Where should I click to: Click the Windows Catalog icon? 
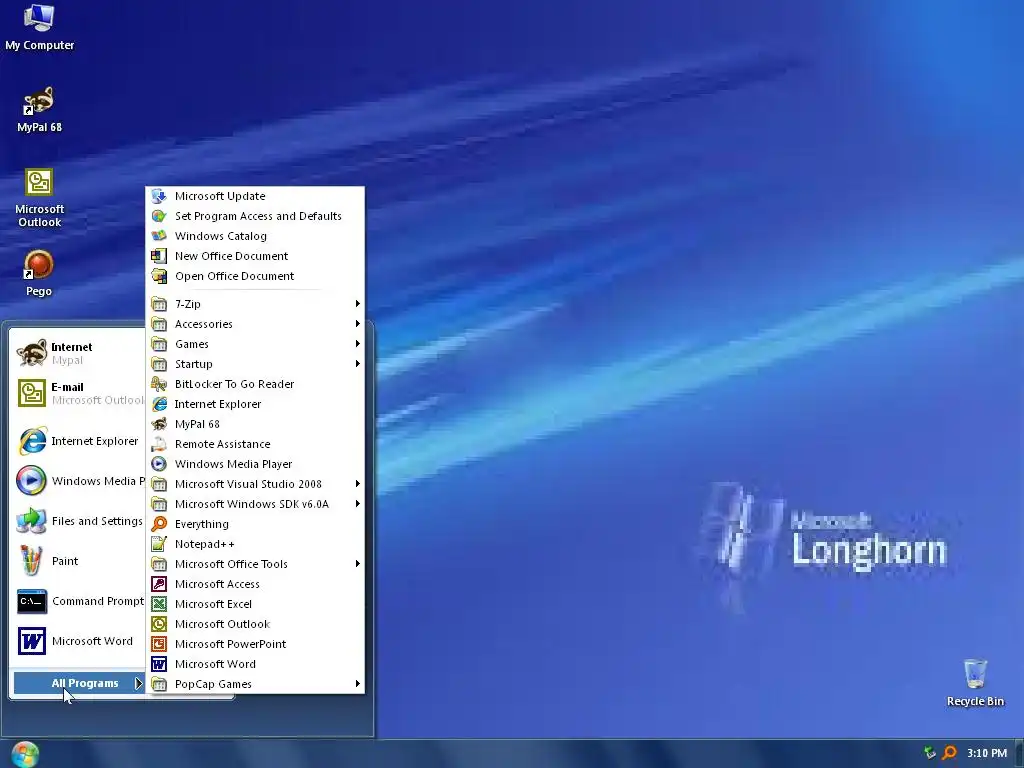(159, 236)
